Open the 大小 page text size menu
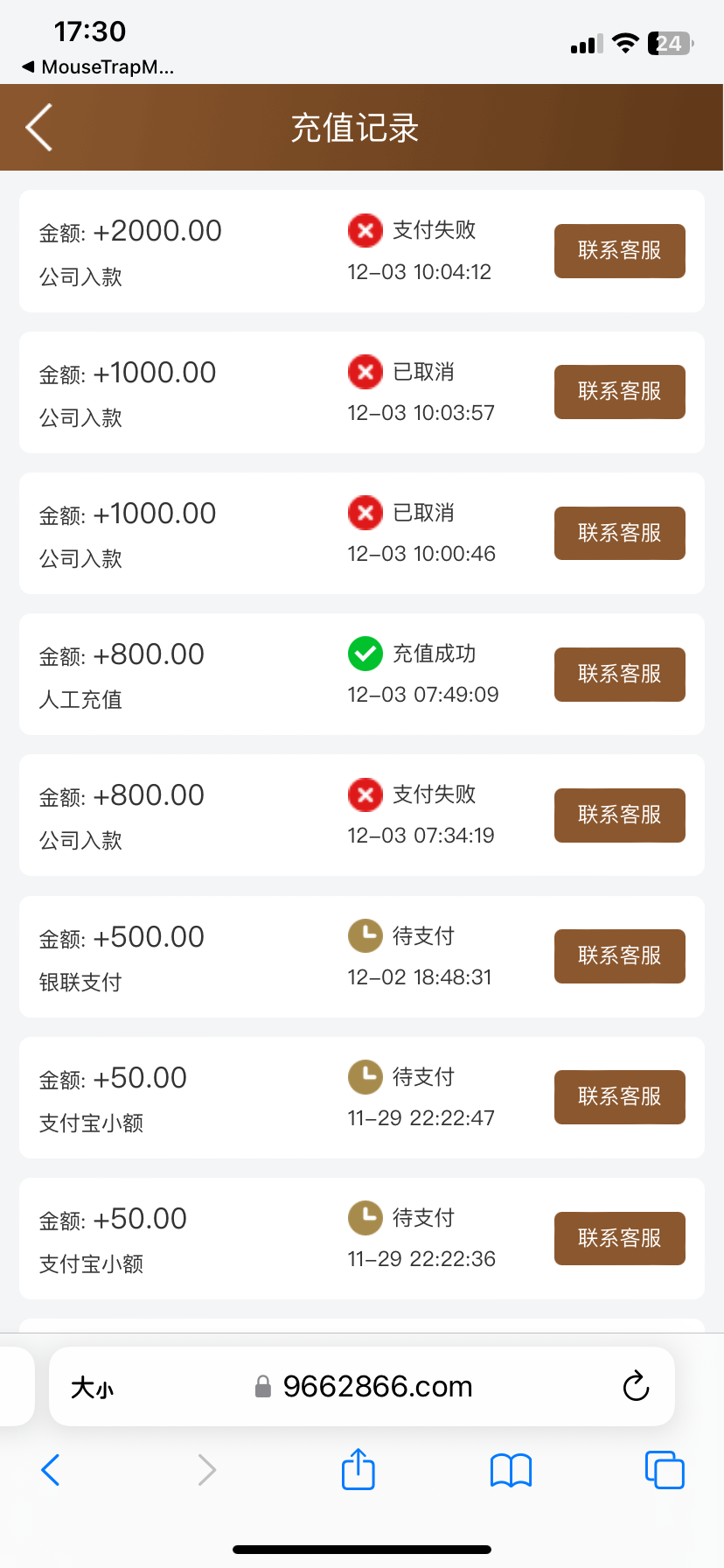The image size is (724, 1568). click(92, 1387)
